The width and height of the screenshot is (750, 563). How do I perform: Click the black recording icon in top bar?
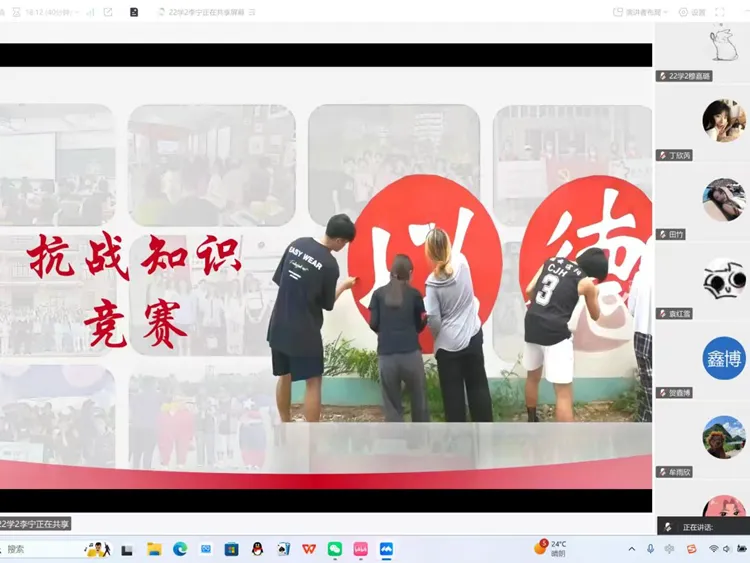click(134, 12)
